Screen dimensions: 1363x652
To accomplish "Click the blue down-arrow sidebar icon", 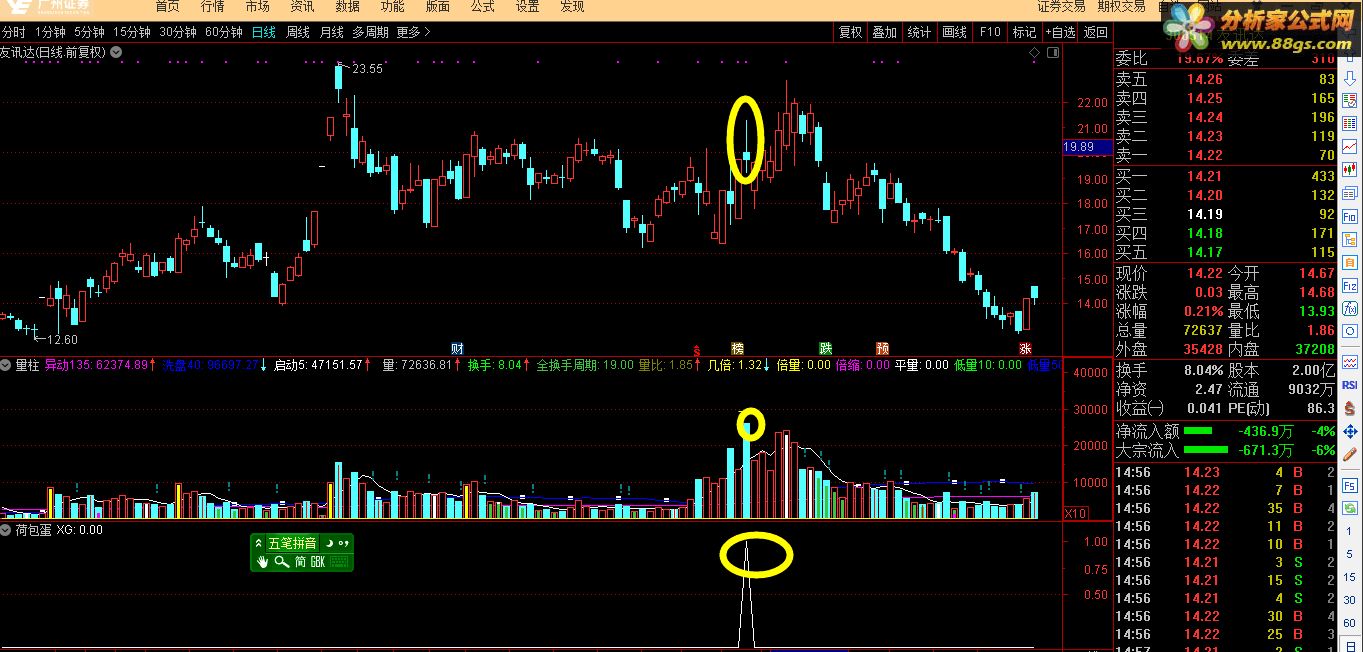I will pos(1349,78).
